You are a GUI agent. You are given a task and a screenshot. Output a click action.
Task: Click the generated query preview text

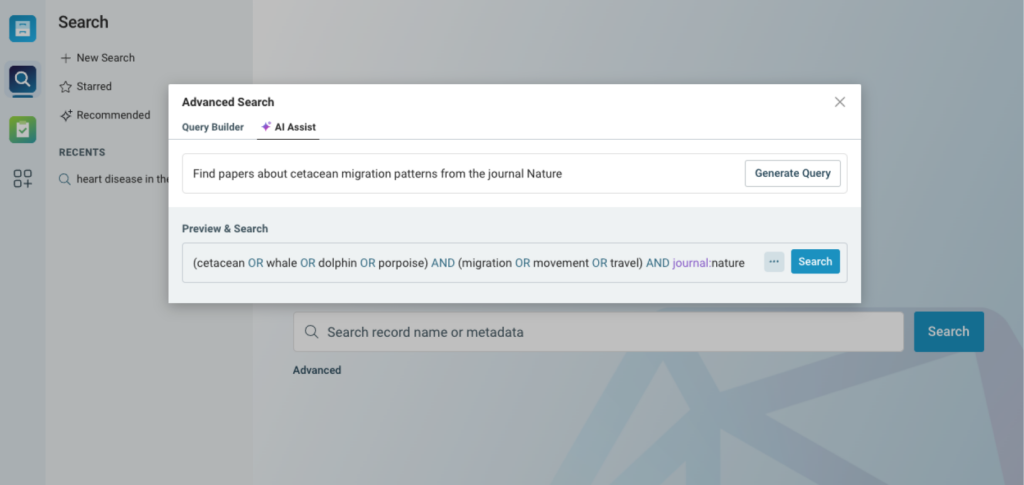click(469, 263)
